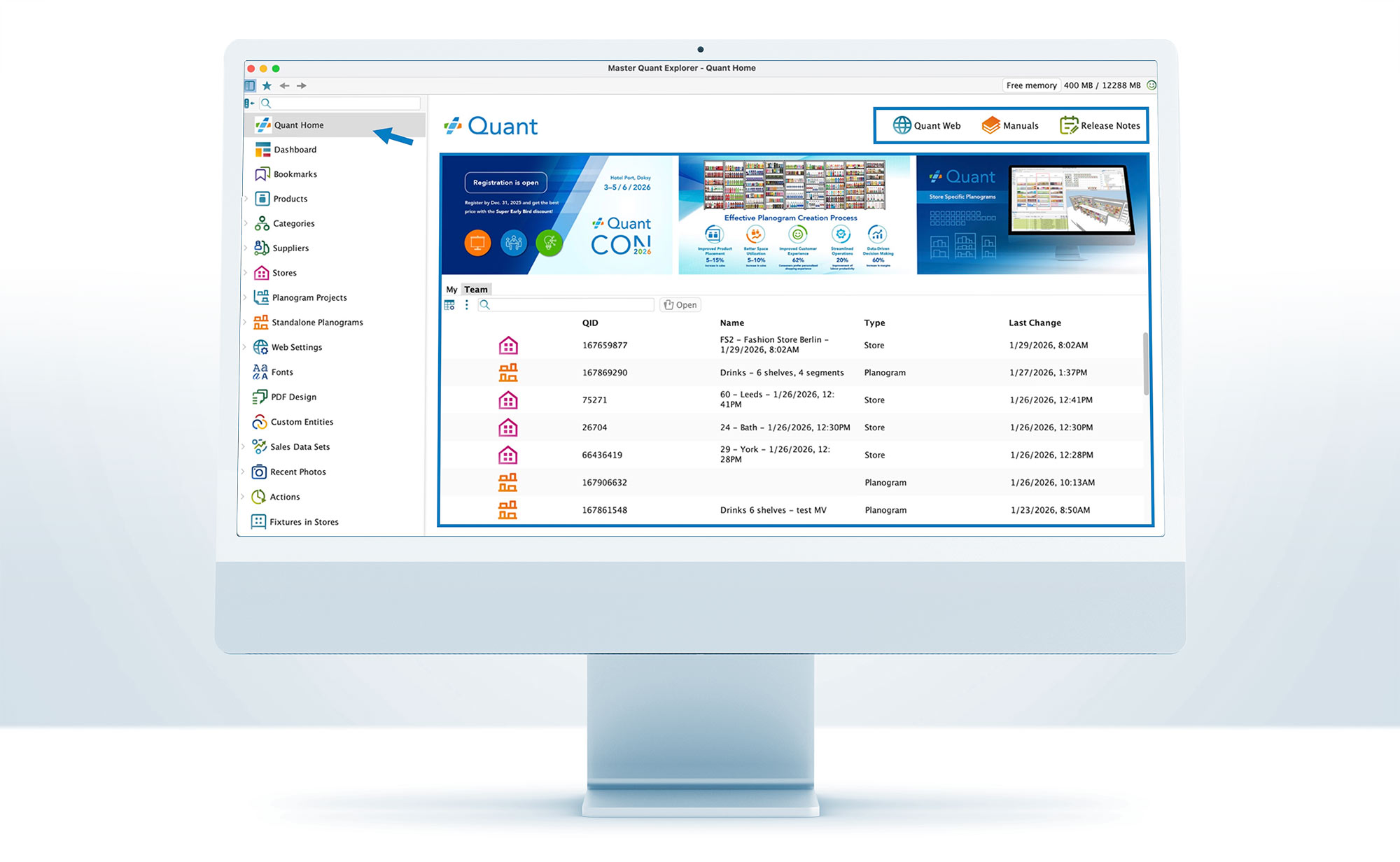This screenshot has width=1400, height=862.
Task: Click the Open button above the table
Action: tap(680, 305)
